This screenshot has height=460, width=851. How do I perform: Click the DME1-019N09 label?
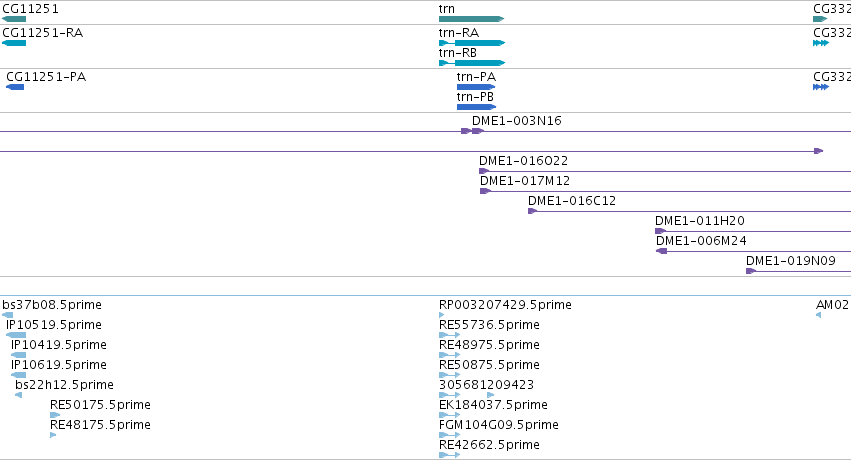pyautogui.click(x=791, y=261)
